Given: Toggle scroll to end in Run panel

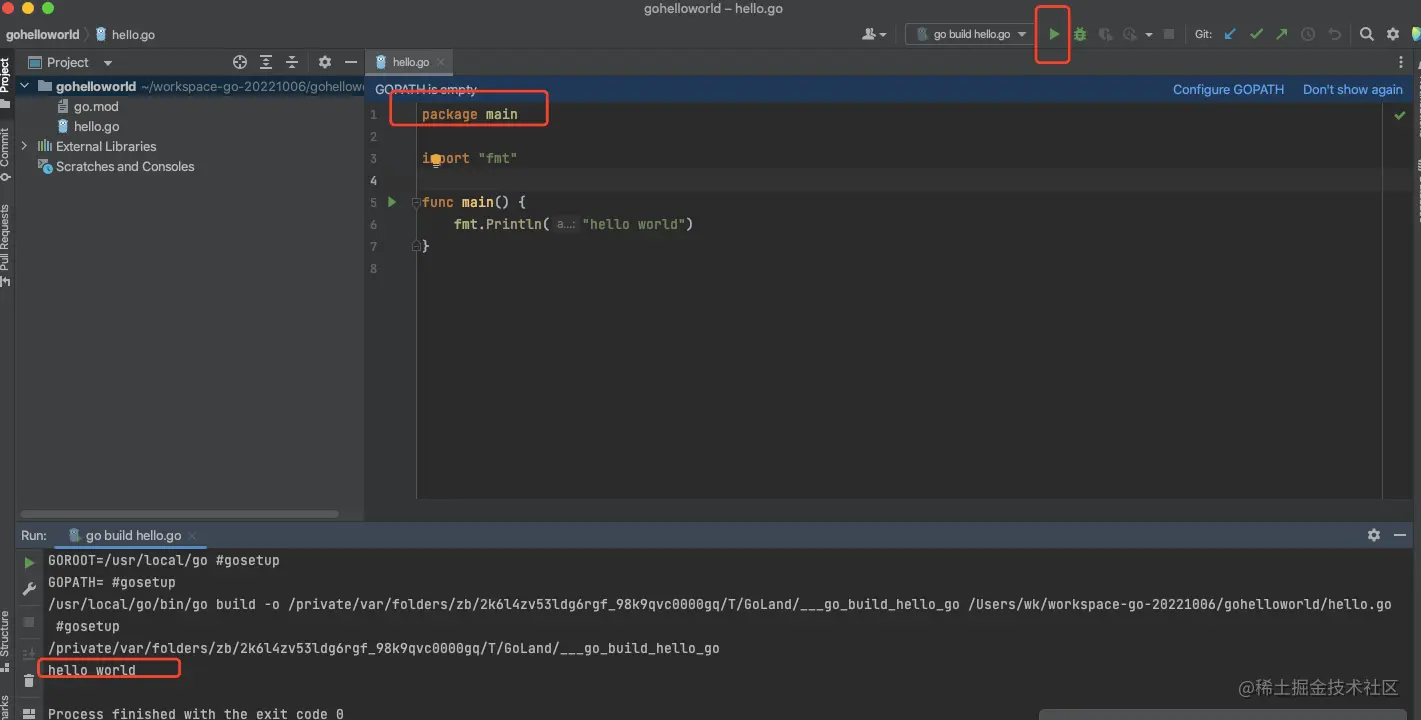Looking at the screenshot, I should (29, 654).
